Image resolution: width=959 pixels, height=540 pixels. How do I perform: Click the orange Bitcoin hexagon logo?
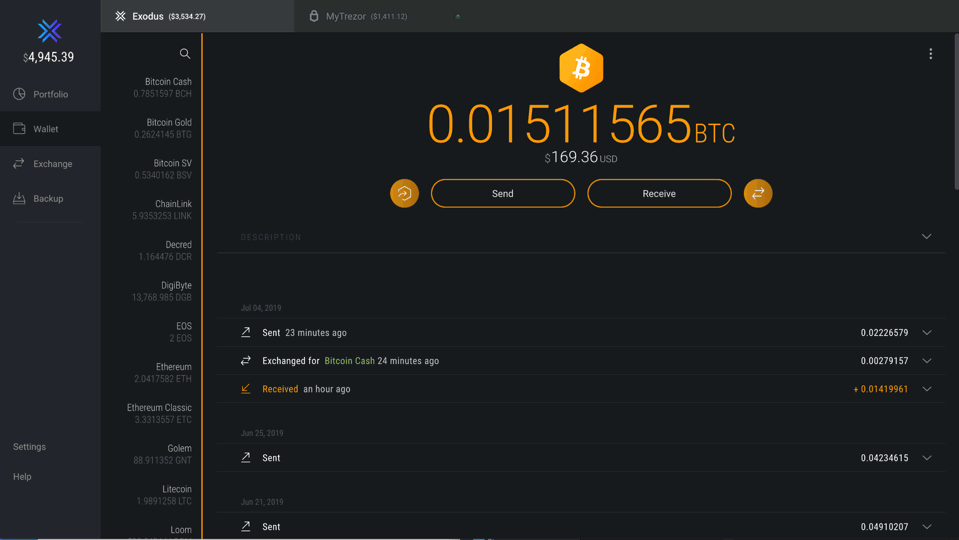[581, 68]
